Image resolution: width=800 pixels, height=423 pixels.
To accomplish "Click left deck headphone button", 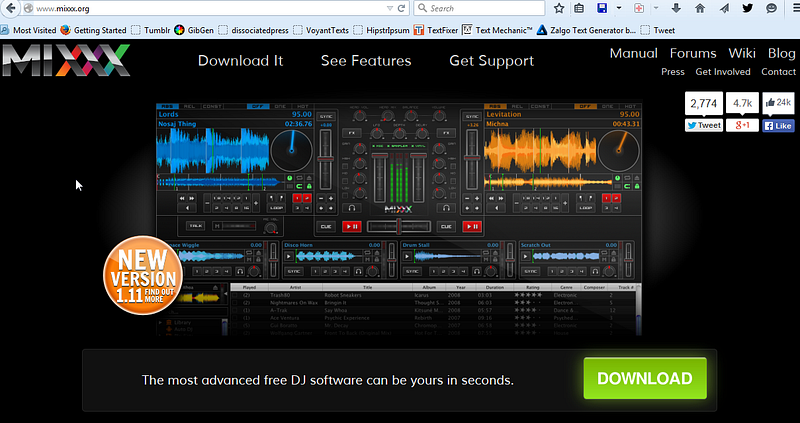I will coord(352,208).
